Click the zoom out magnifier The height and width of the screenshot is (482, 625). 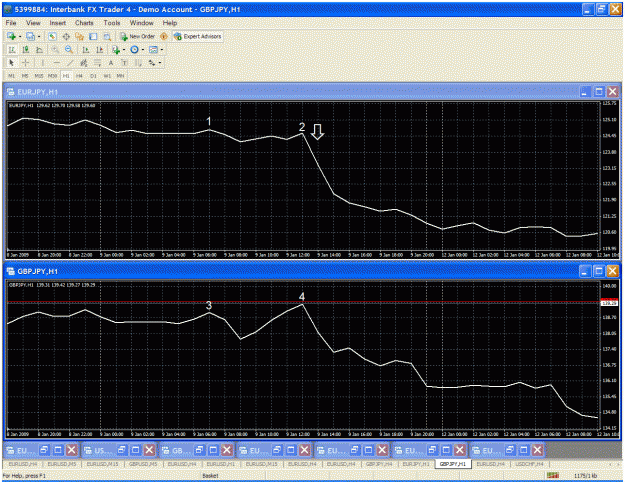click(x=69, y=49)
